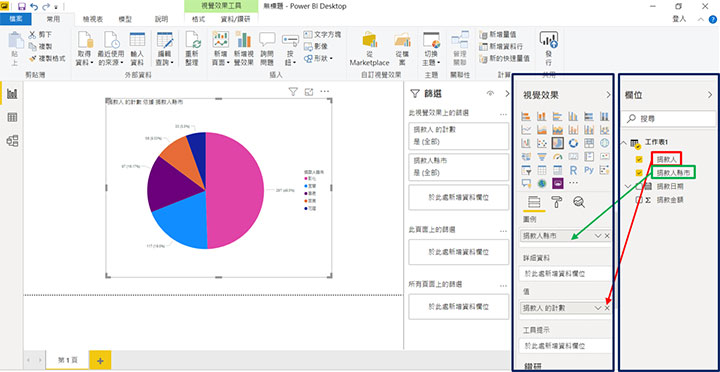
Task: Open the Format paint roller tab
Action: pos(556,202)
